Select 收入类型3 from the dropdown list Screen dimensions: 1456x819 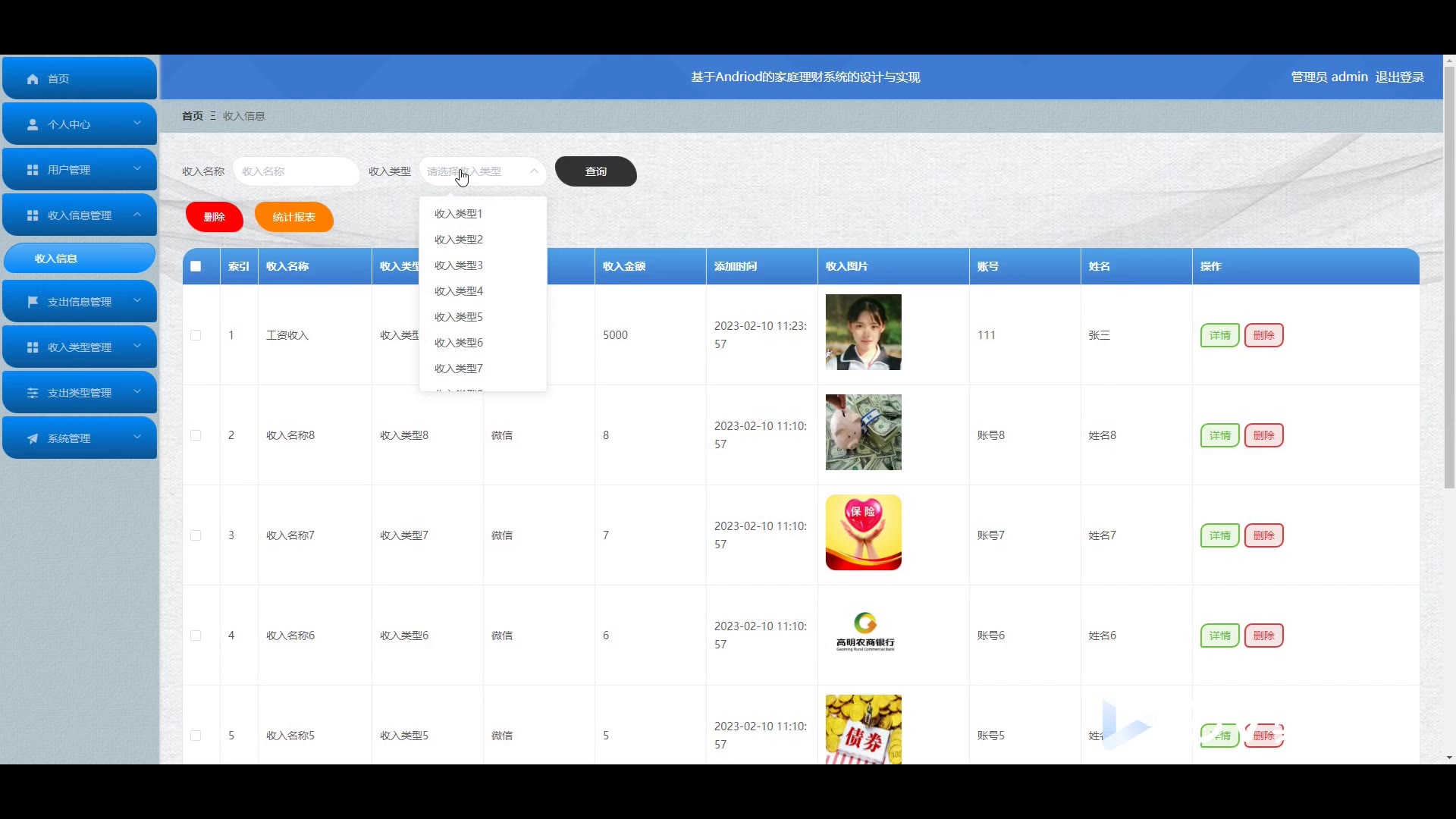click(483, 265)
